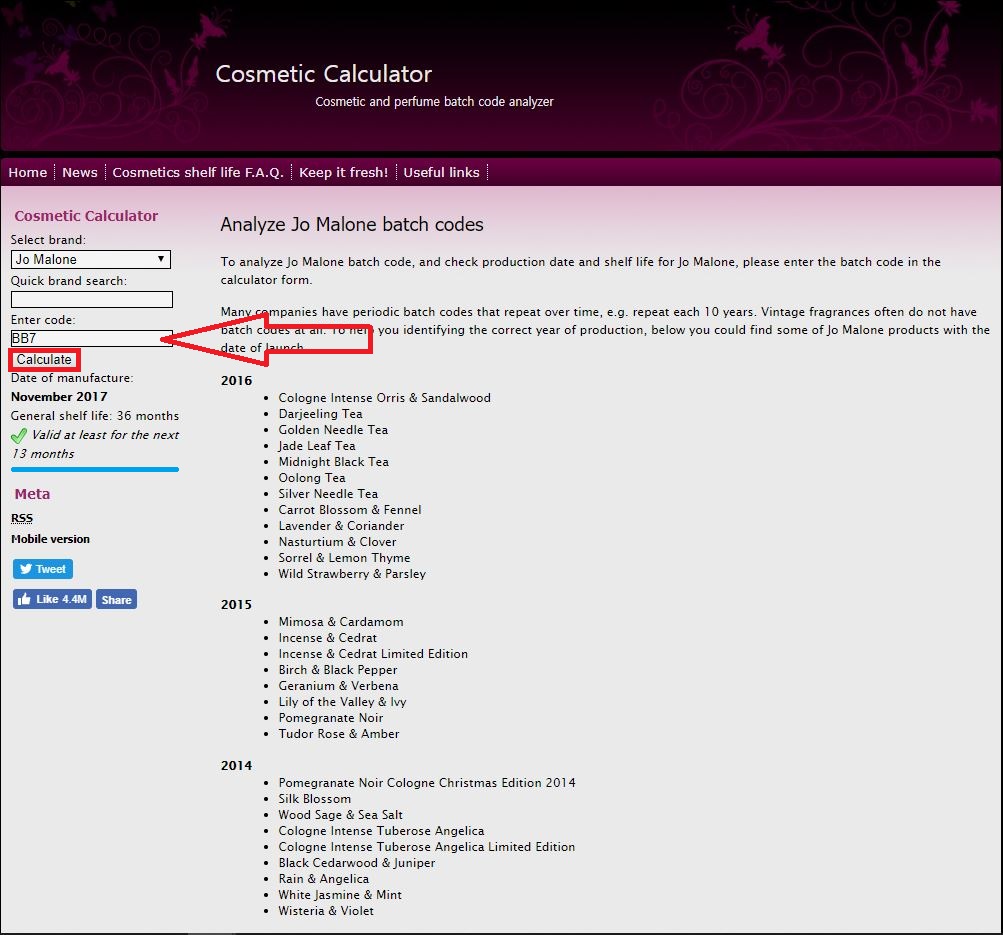Image resolution: width=1003 pixels, height=935 pixels.
Task: Click the Cosmetic Calculator site title
Action: [x=324, y=74]
